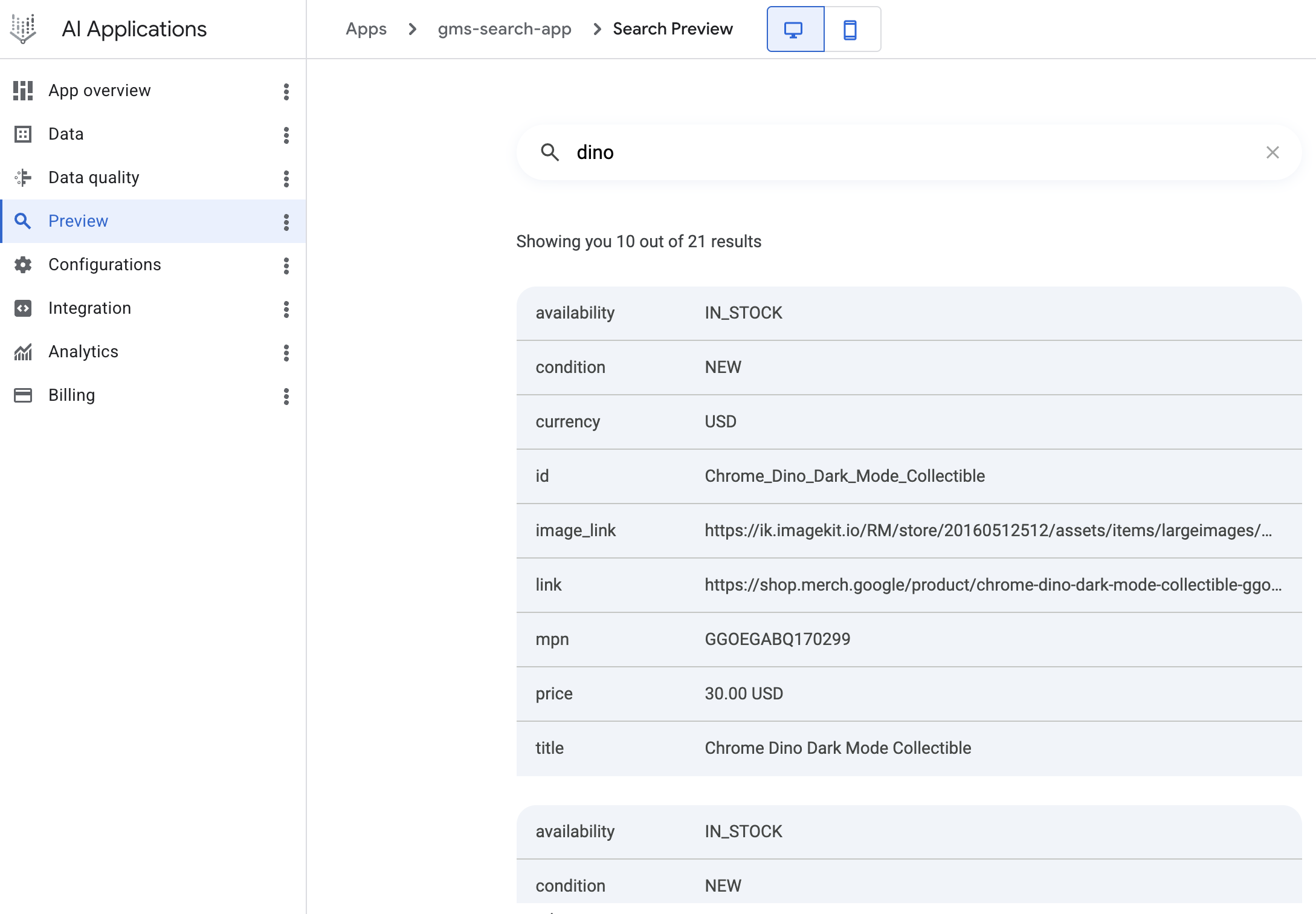Click the mpn value GGOEGABQ170299
Screen dimensions: 1316x914
[x=778, y=640]
